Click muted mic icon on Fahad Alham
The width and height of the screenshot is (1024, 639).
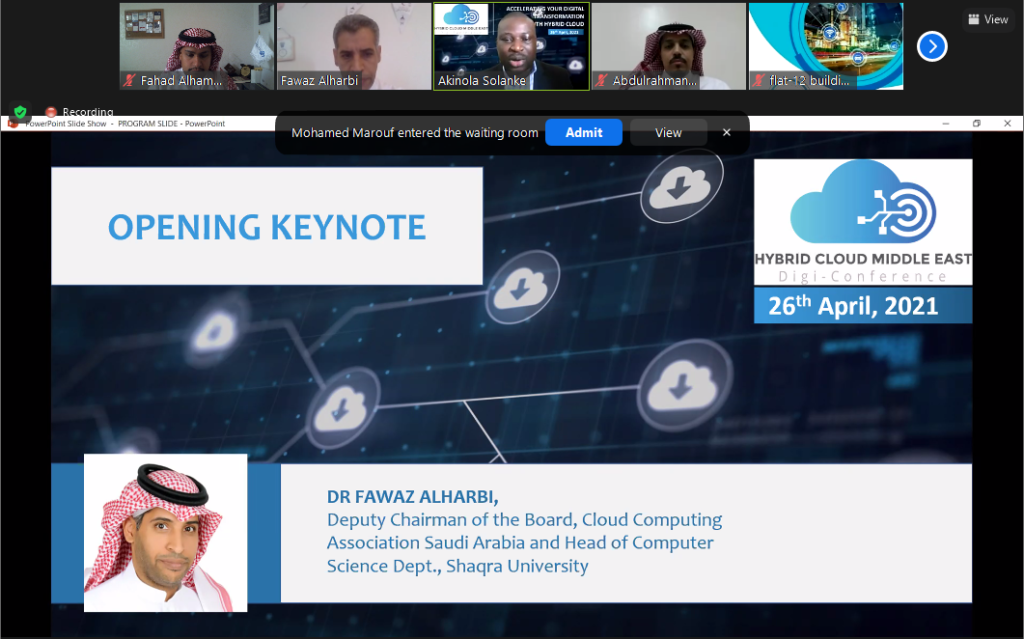129,81
